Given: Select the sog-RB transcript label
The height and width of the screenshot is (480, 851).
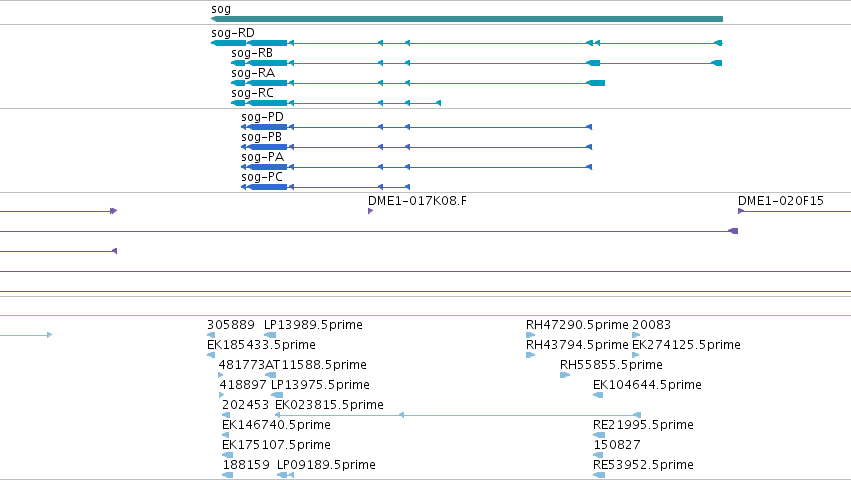Looking at the screenshot, I should pyautogui.click(x=252, y=53).
